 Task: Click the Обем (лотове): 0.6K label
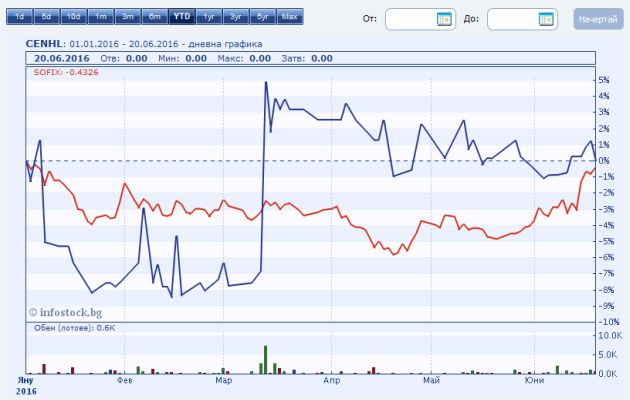tap(75, 328)
